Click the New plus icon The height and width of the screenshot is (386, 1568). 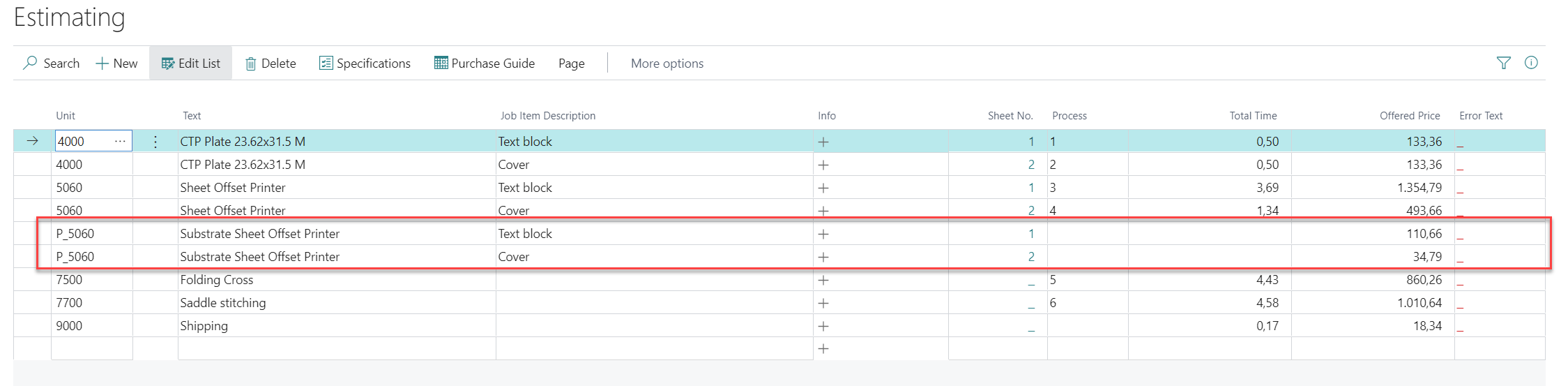(102, 64)
